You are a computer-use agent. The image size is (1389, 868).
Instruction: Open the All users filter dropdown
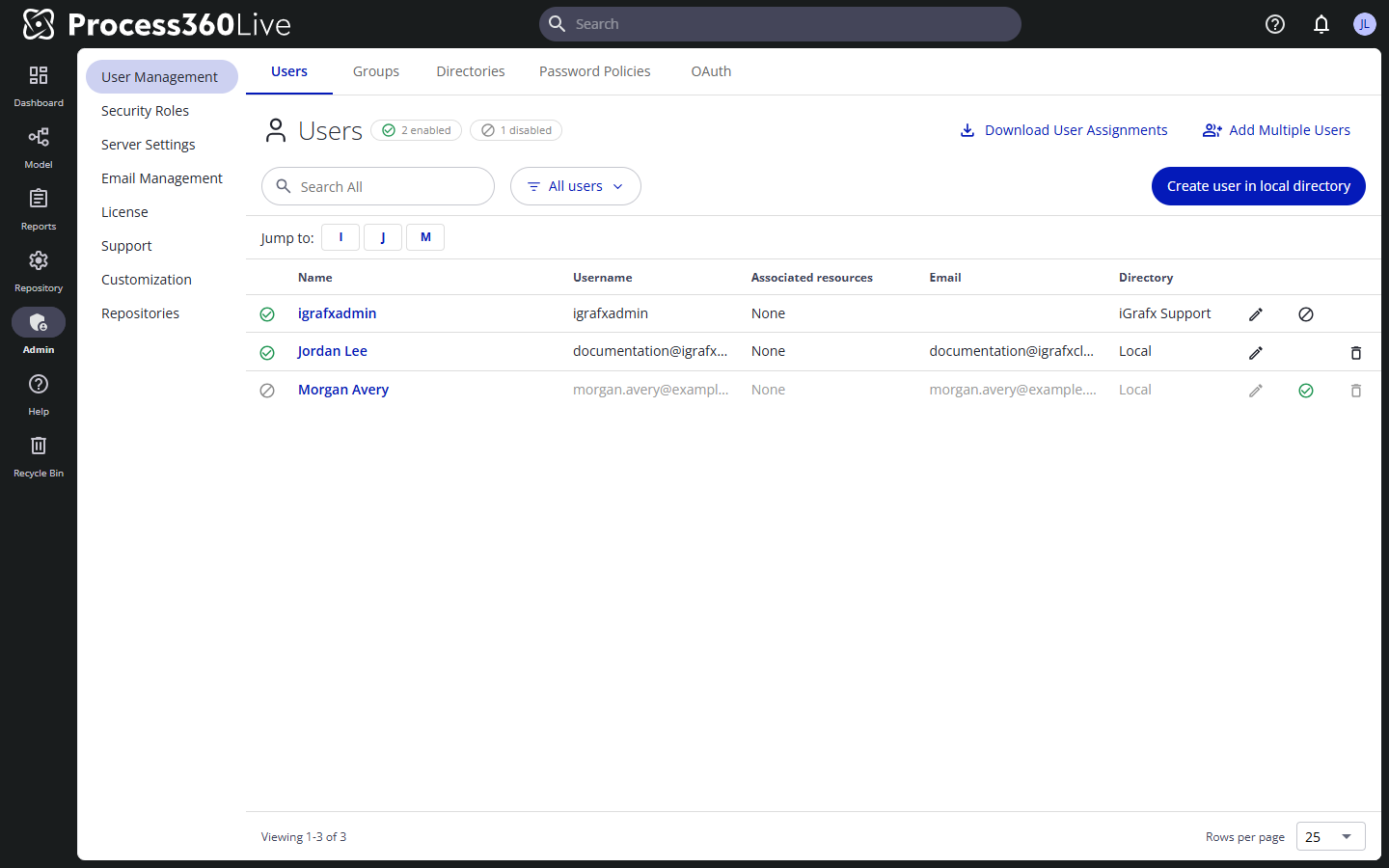click(576, 186)
